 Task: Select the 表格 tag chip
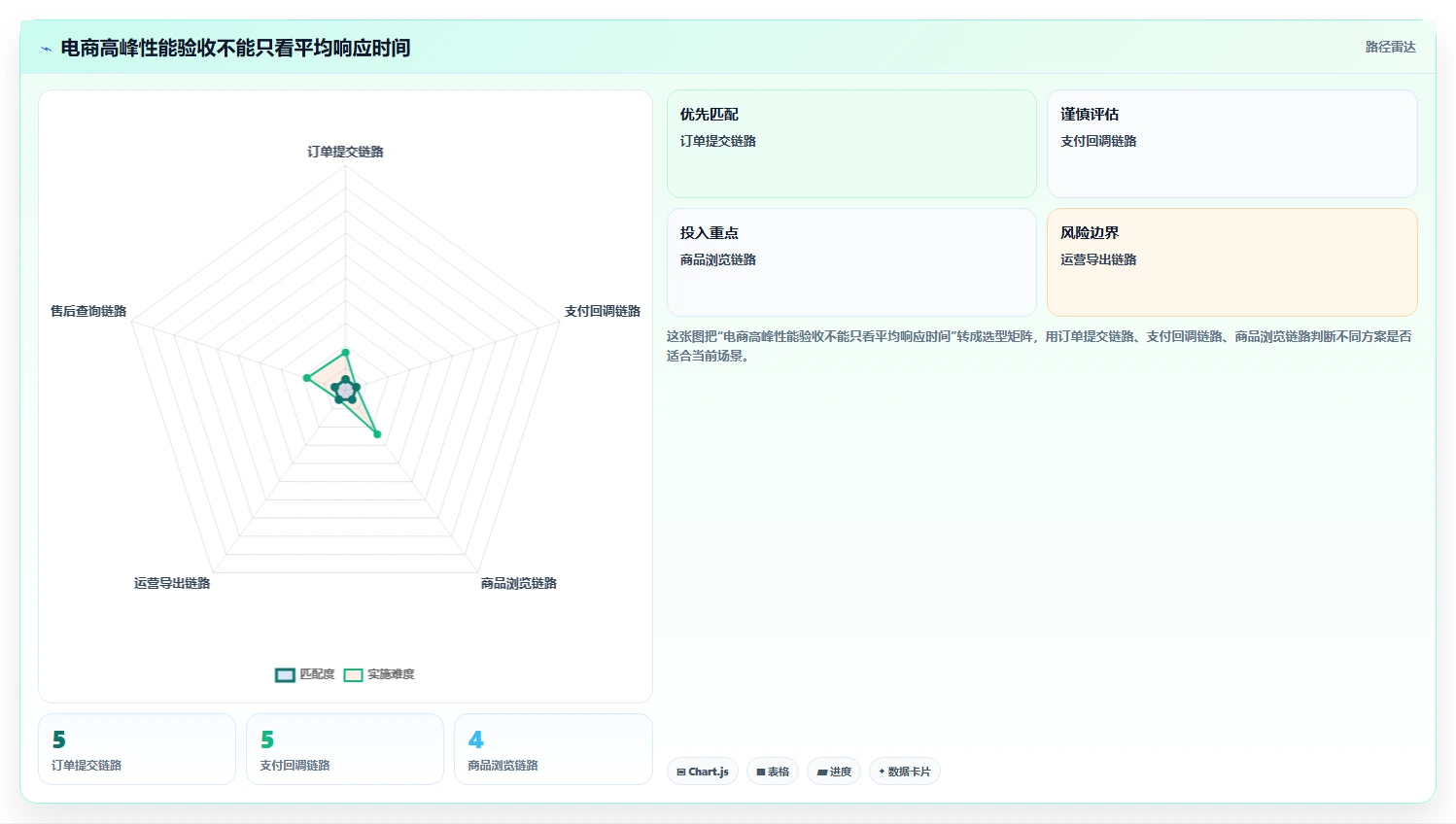[773, 772]
